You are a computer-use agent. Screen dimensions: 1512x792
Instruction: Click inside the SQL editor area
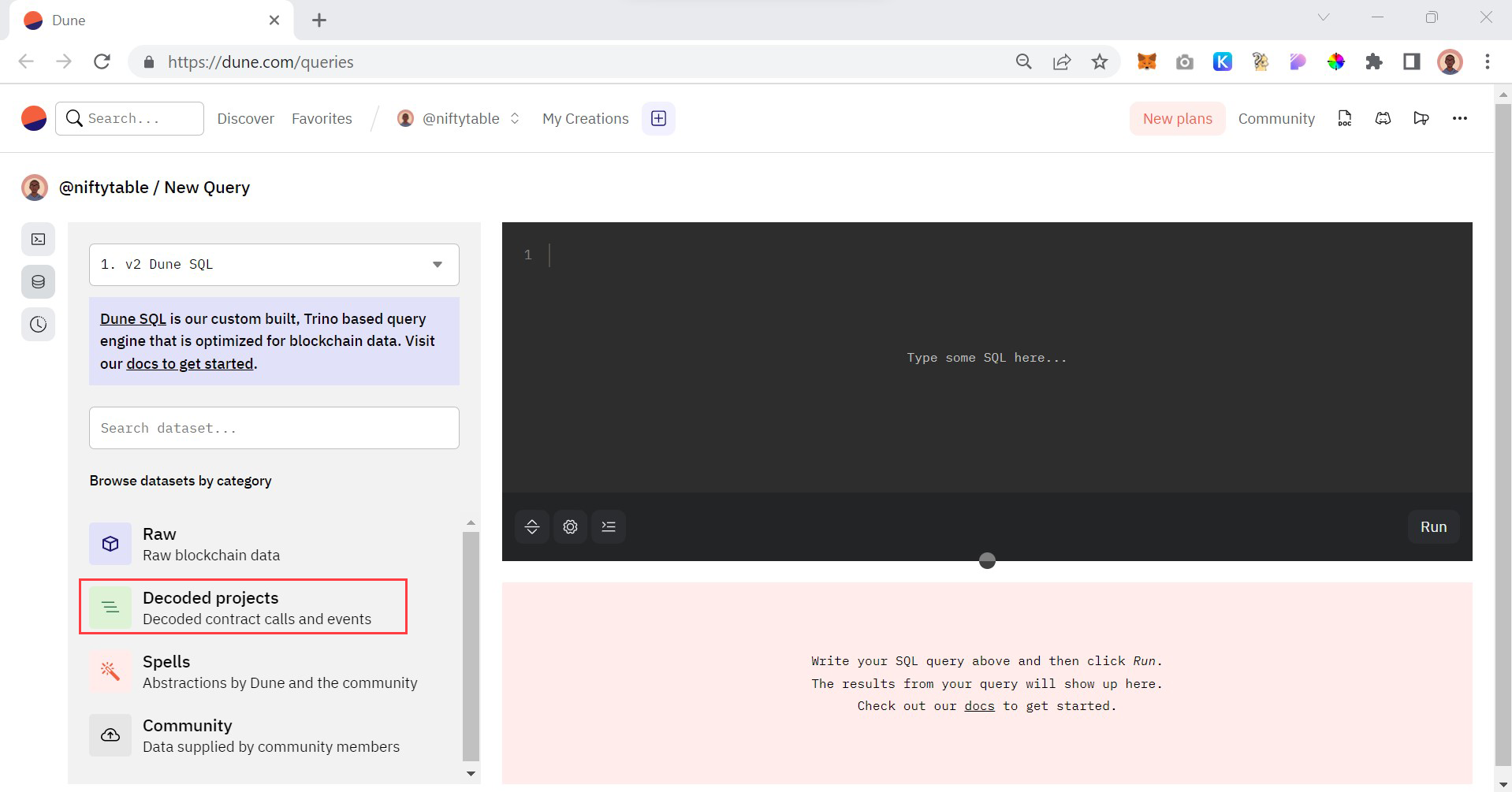(987, 358)
